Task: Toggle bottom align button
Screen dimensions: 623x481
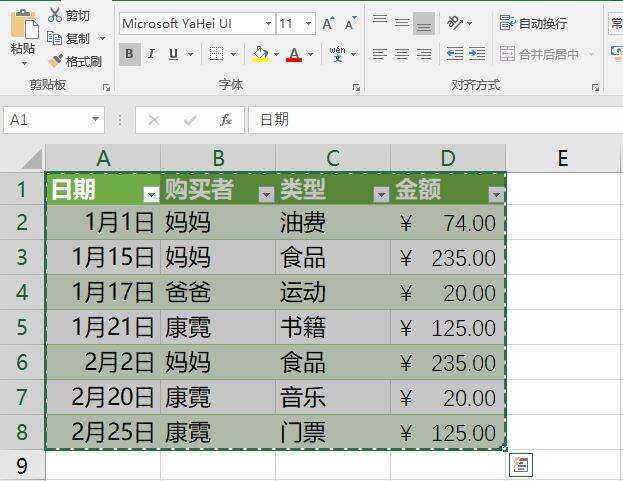Action: (424, 23)
